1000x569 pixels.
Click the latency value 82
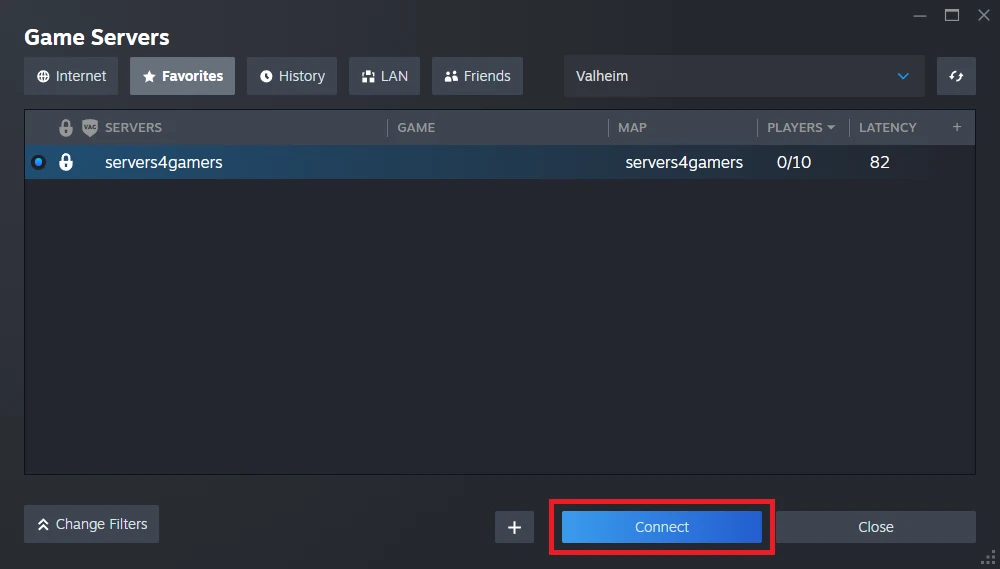(x=879, y=162)
